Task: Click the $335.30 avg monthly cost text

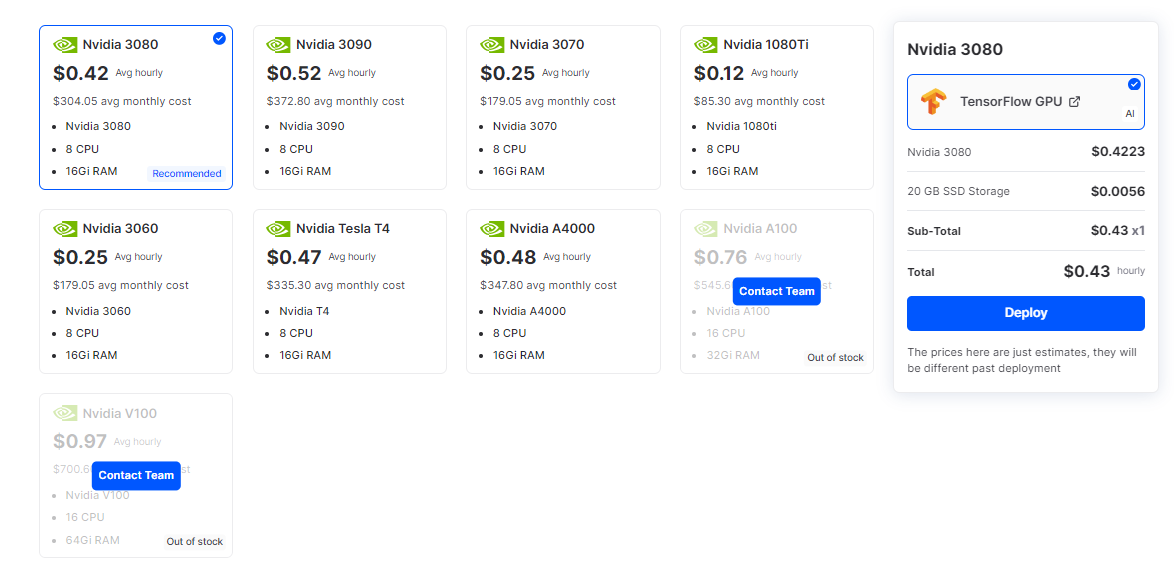Action: click(x=335, y=285)
